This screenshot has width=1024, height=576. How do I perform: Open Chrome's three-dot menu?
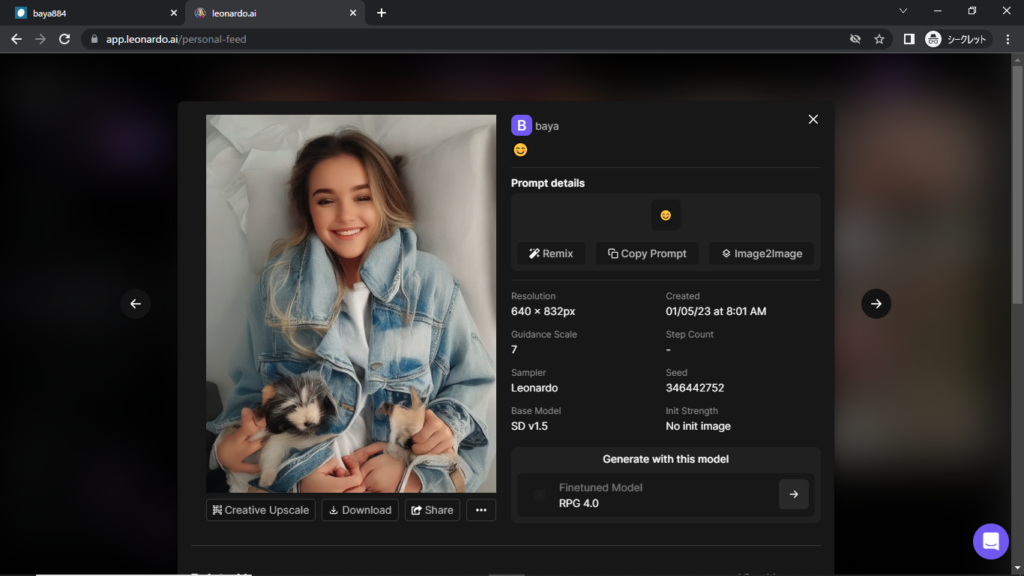click(1007, 39)
